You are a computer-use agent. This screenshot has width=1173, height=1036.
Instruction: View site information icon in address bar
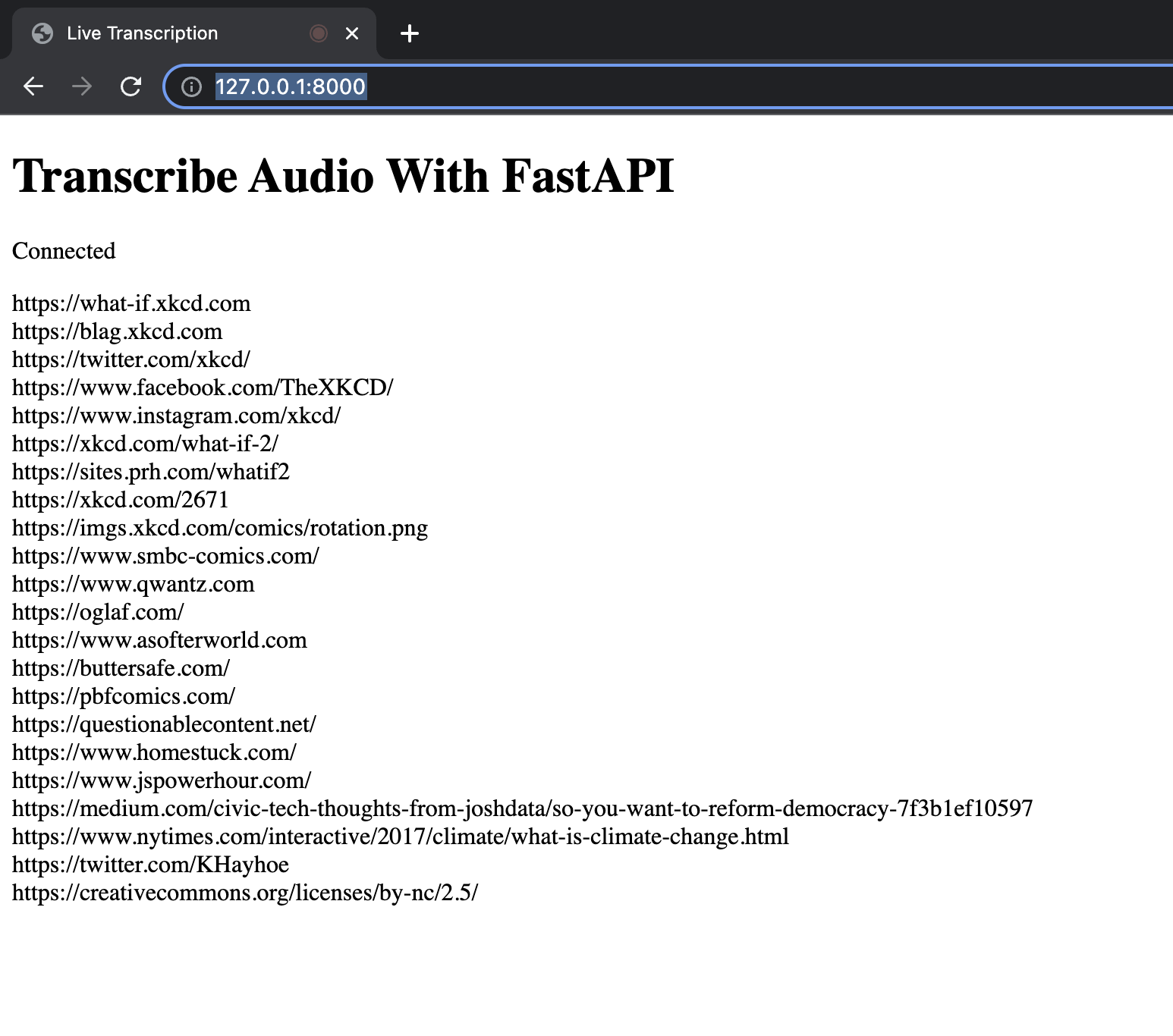pyautogui.click(x=191, y=87)
